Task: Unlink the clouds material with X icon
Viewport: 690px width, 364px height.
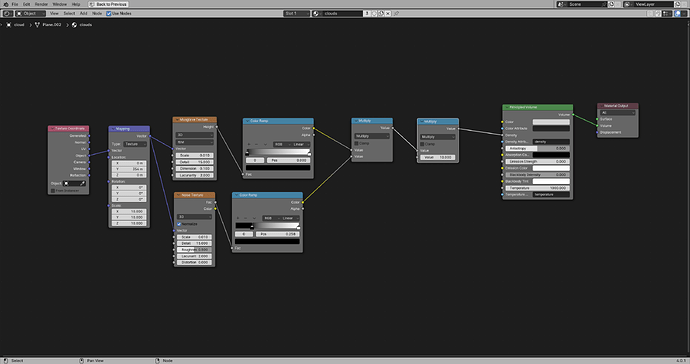Action: pos(388,14)
